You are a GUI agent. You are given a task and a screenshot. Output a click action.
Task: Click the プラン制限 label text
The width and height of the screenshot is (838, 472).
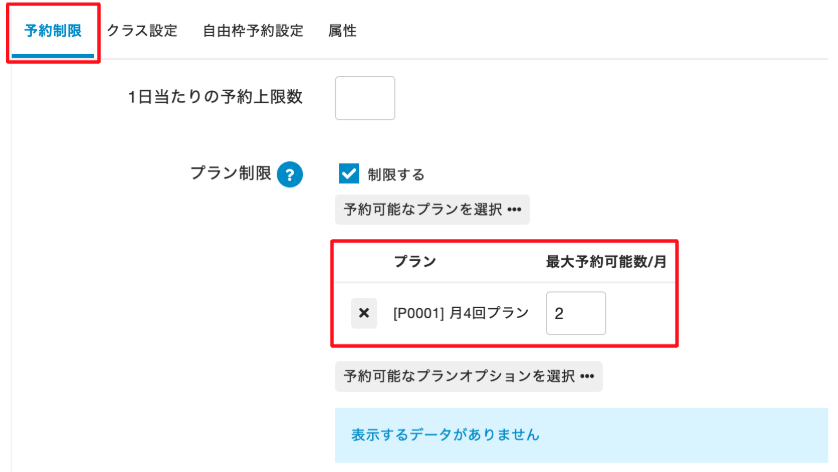pyautogui.click(x=230, y=173)
